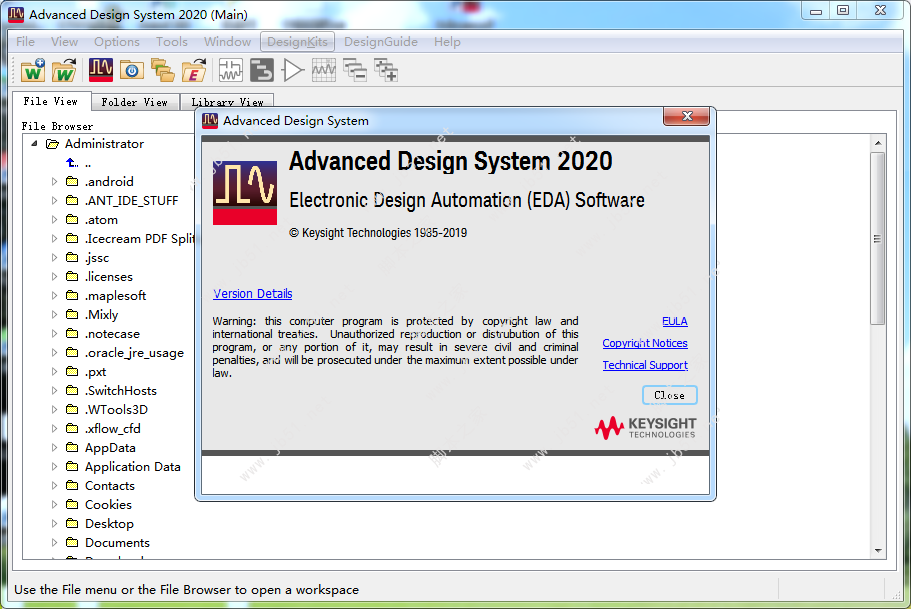Click the AppData folder icon
Viewport: 911px width, 609px height.
pyautogui.click(x=72, y=447)
